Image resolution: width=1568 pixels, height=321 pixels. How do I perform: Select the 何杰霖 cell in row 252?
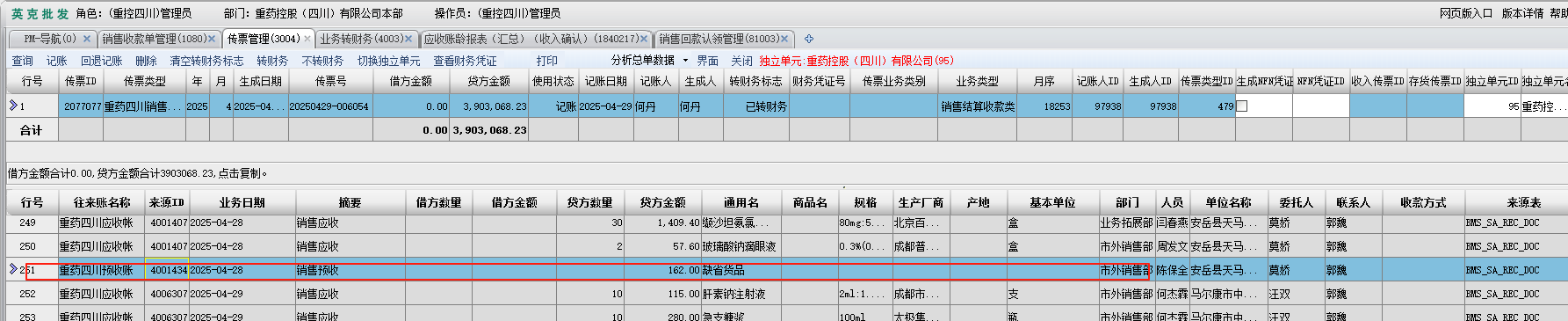tap(1172, 294)
